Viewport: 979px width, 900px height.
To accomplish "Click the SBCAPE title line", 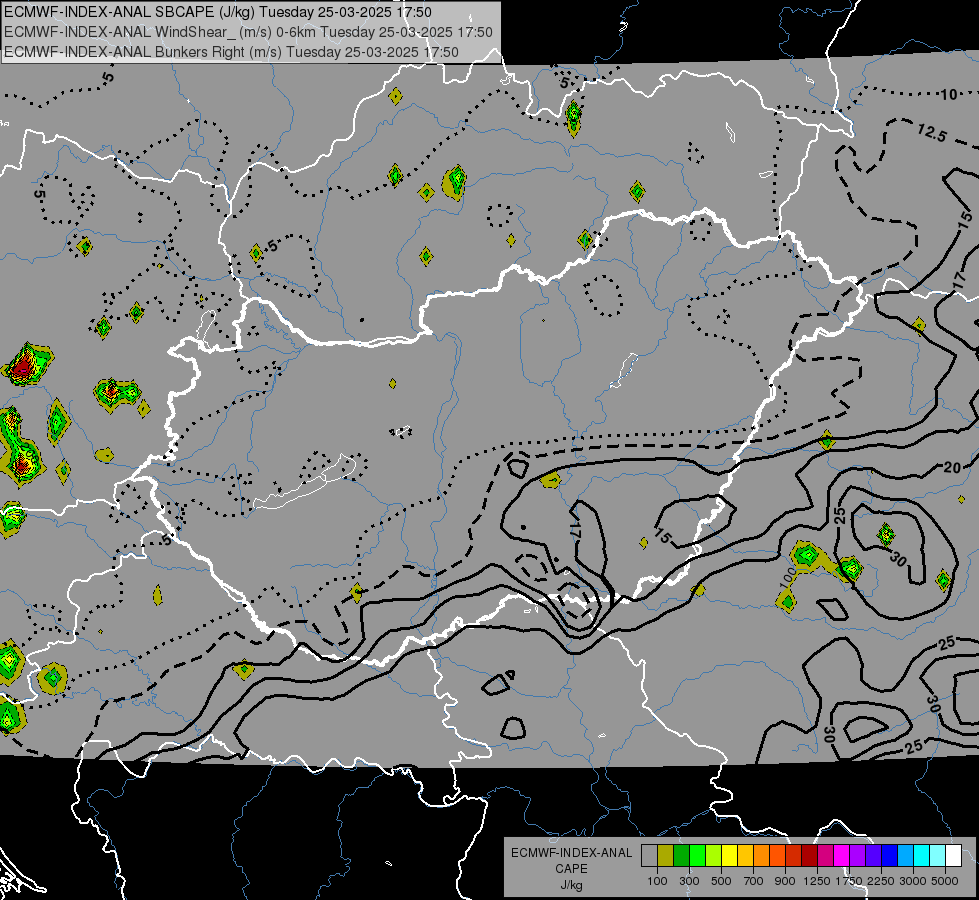I will [x=218, y=12].
